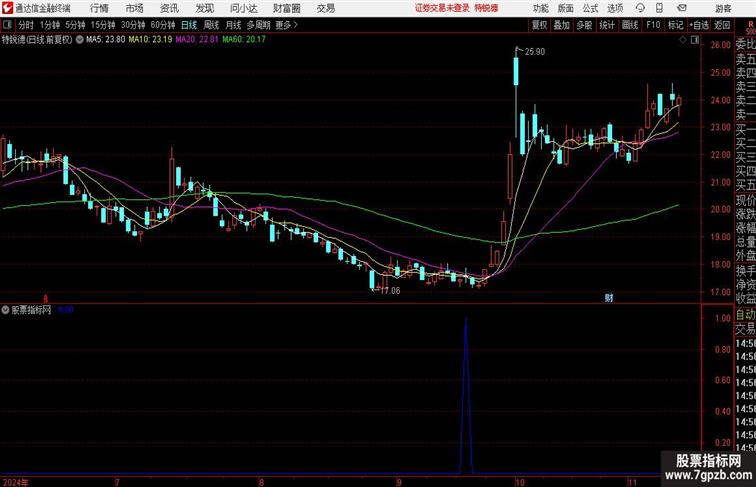
Task: Click the 2024年 label on time axis
Action: coord(15,482)
